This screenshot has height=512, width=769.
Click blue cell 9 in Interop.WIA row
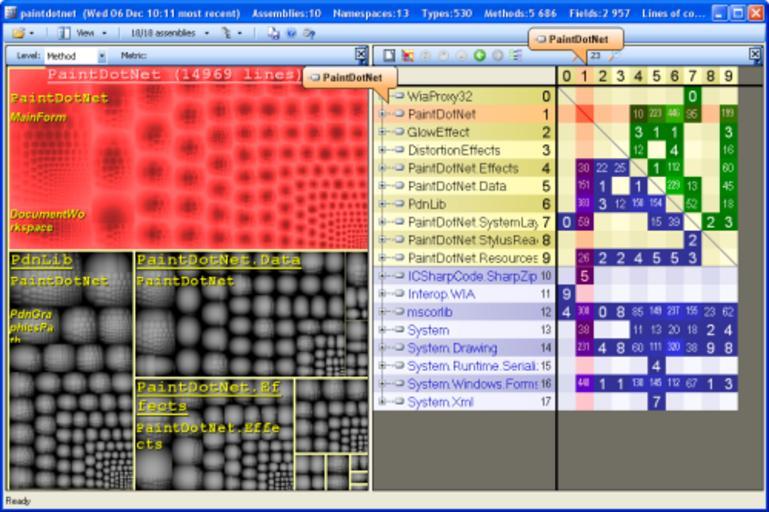566,294
